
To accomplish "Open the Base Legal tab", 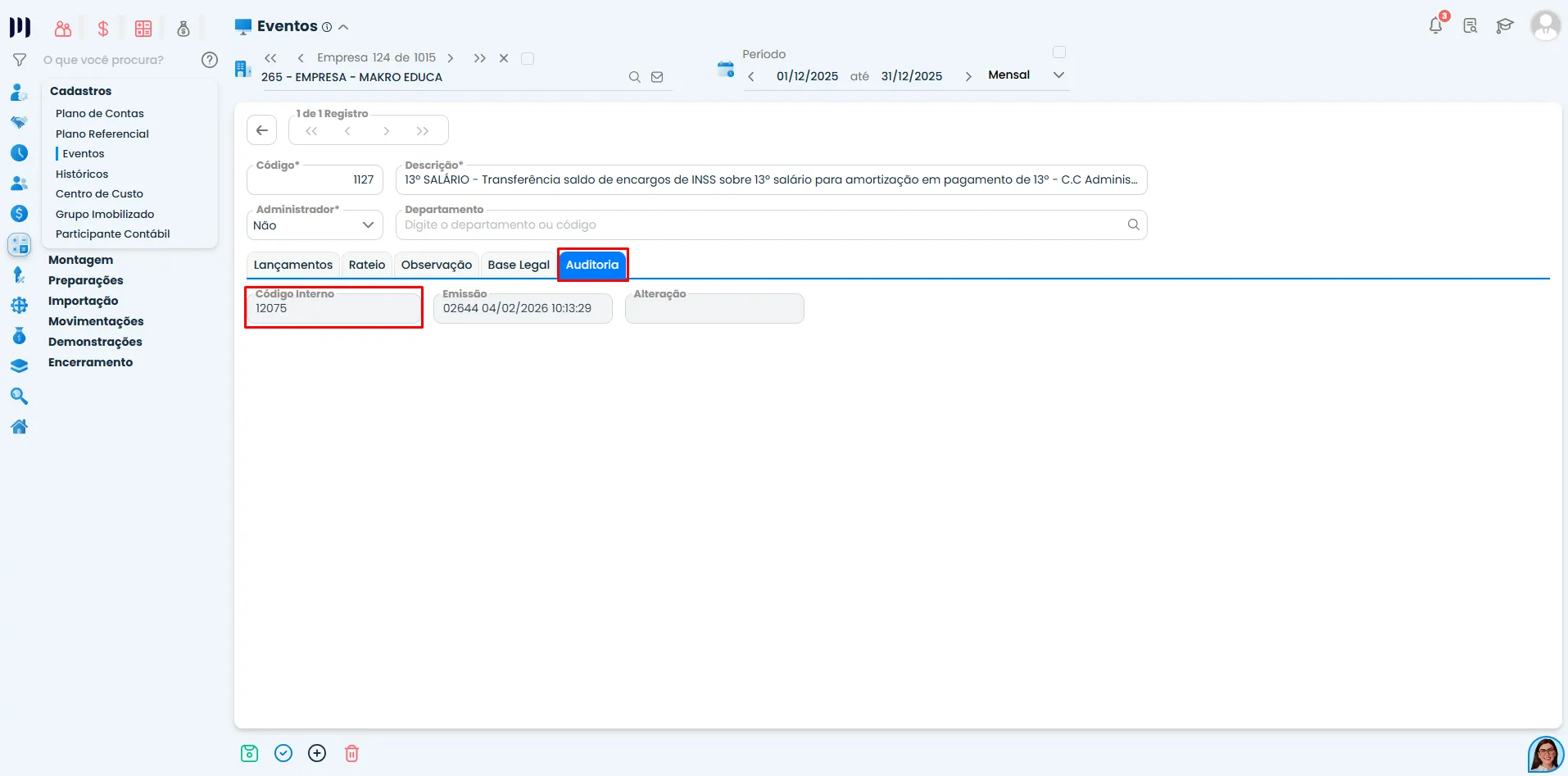I will 519,265.
